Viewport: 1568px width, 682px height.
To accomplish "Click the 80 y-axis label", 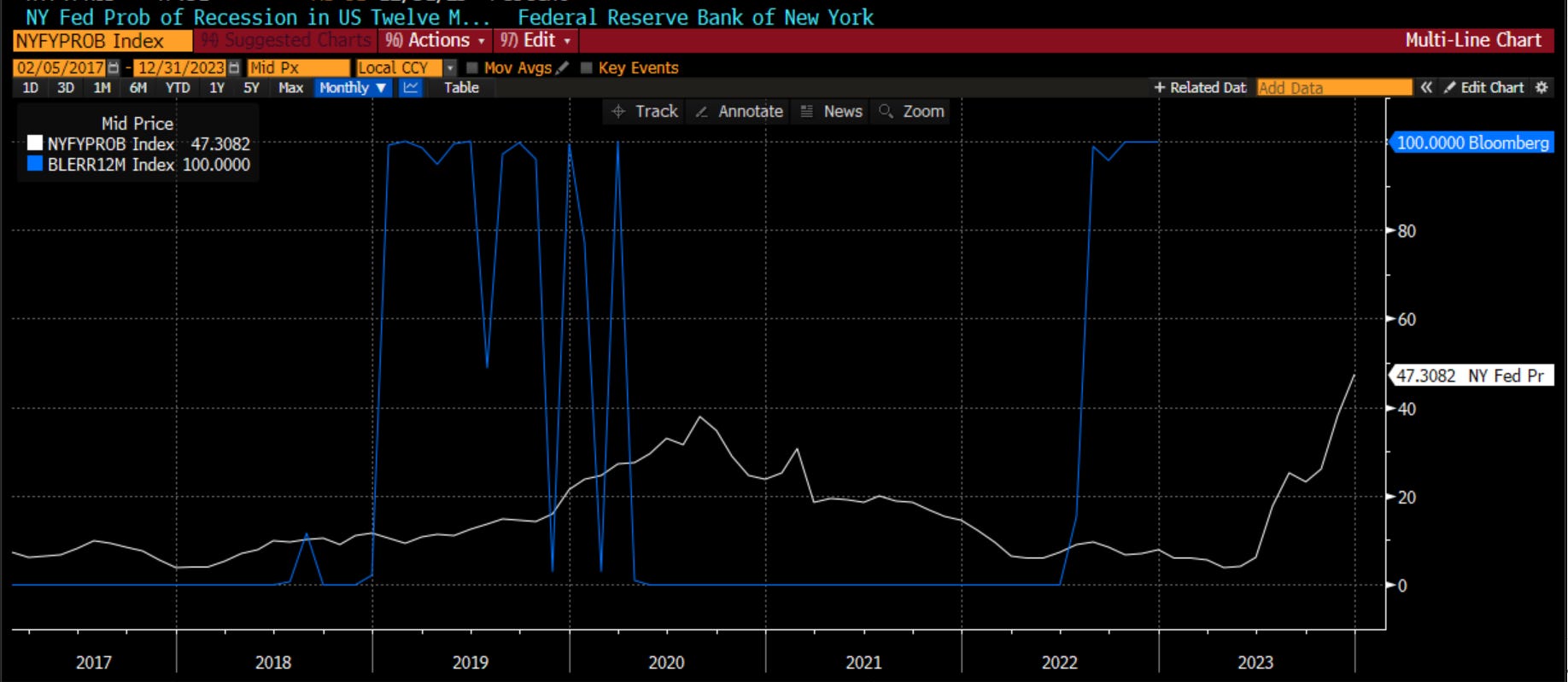I will [x=1407, y=230].
